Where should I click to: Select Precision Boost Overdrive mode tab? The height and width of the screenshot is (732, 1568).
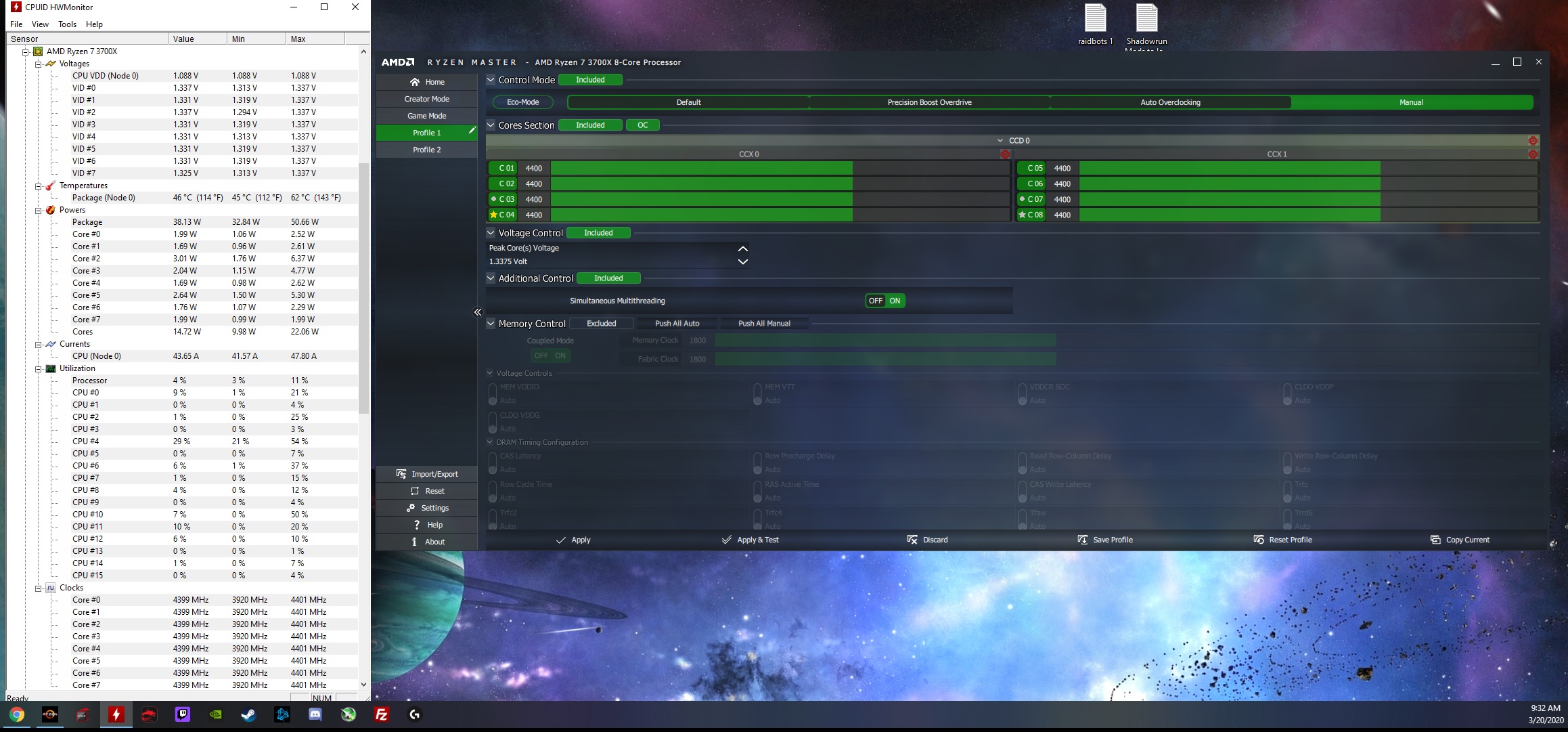click(929, 102)
